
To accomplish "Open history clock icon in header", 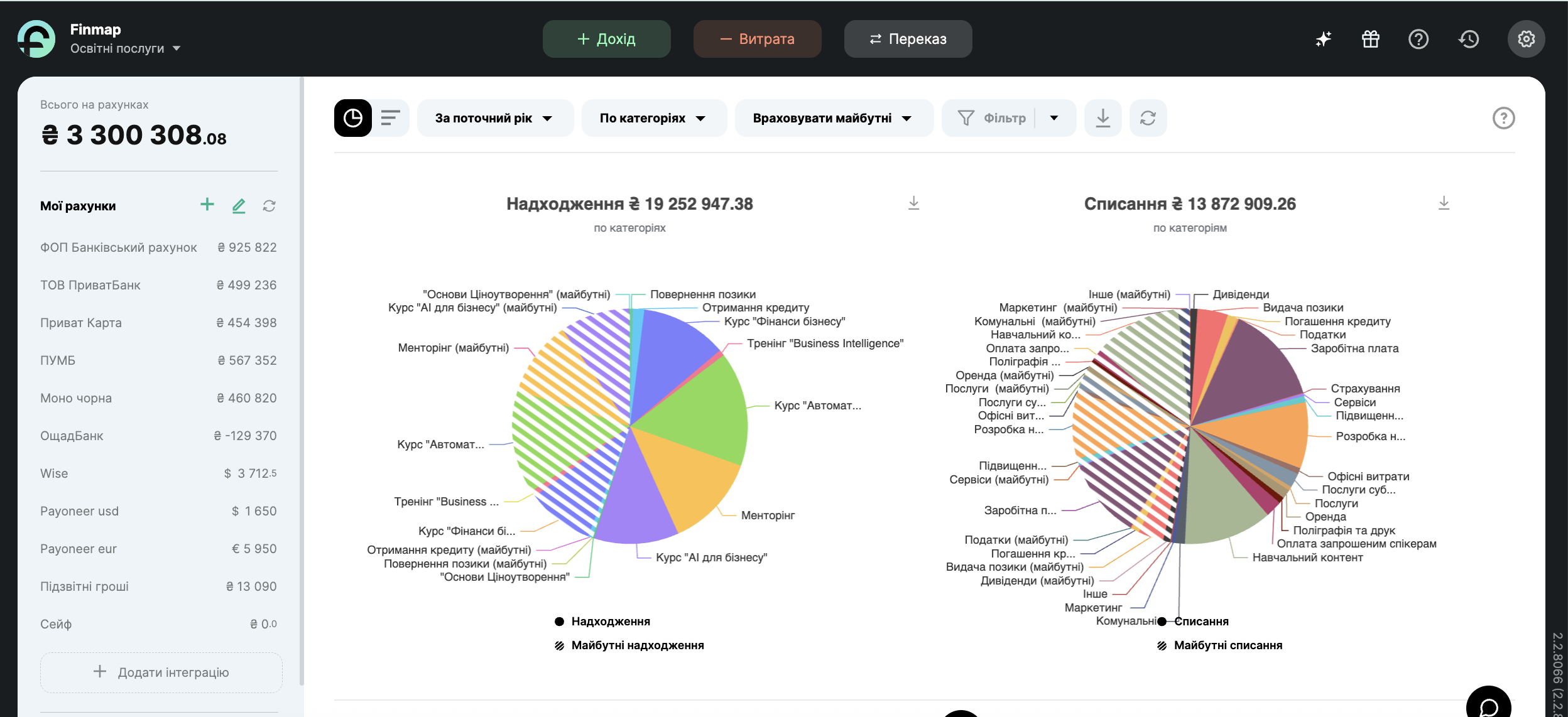I will coord(1469,39).
